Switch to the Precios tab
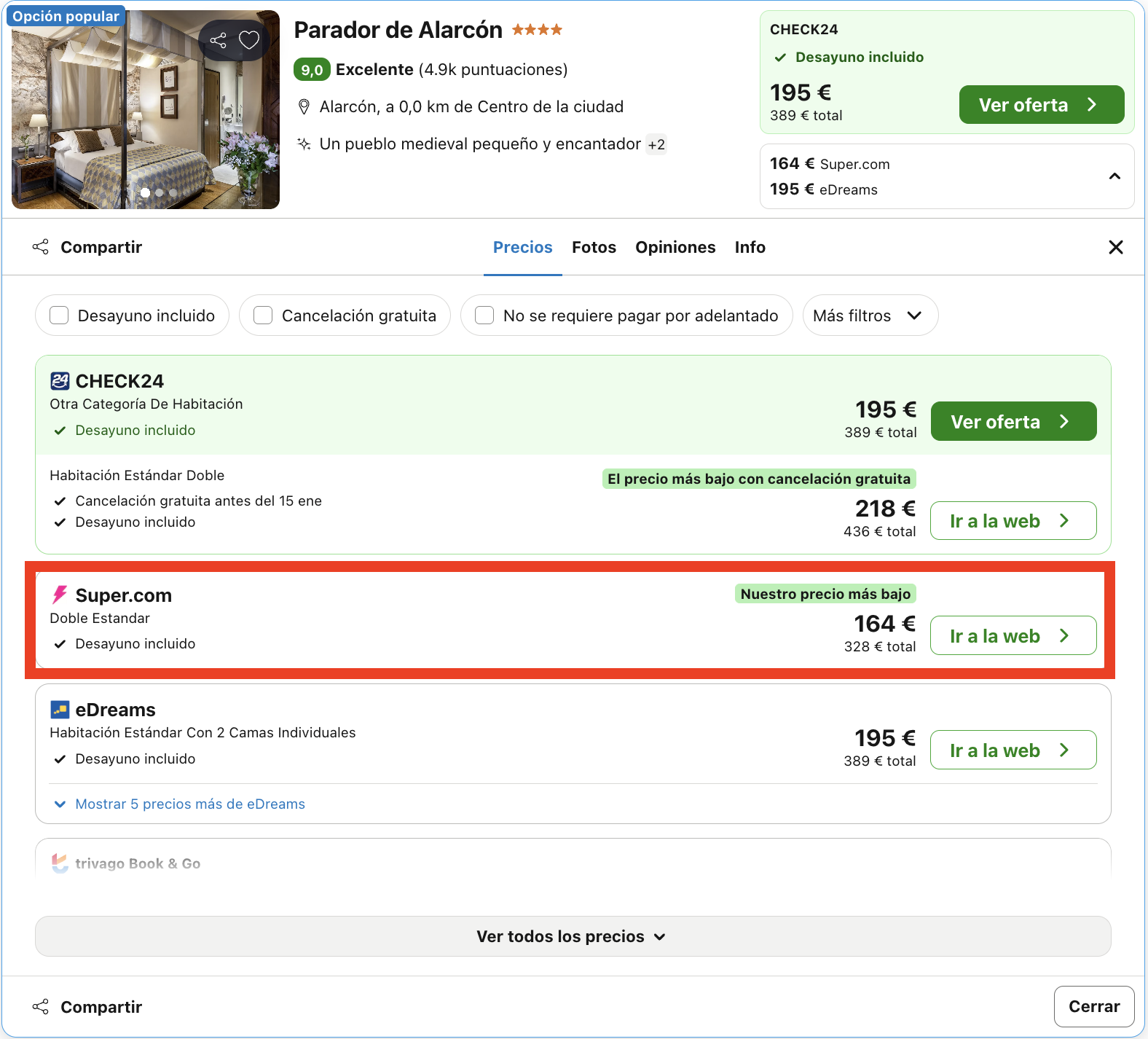 [x=523, y=247]
